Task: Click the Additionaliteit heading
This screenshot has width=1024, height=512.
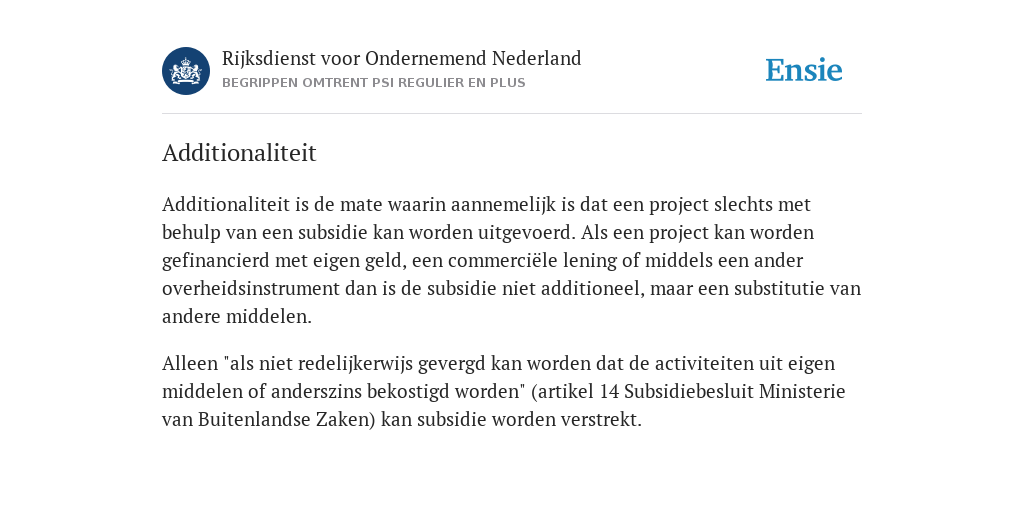Action: point(239,153)
